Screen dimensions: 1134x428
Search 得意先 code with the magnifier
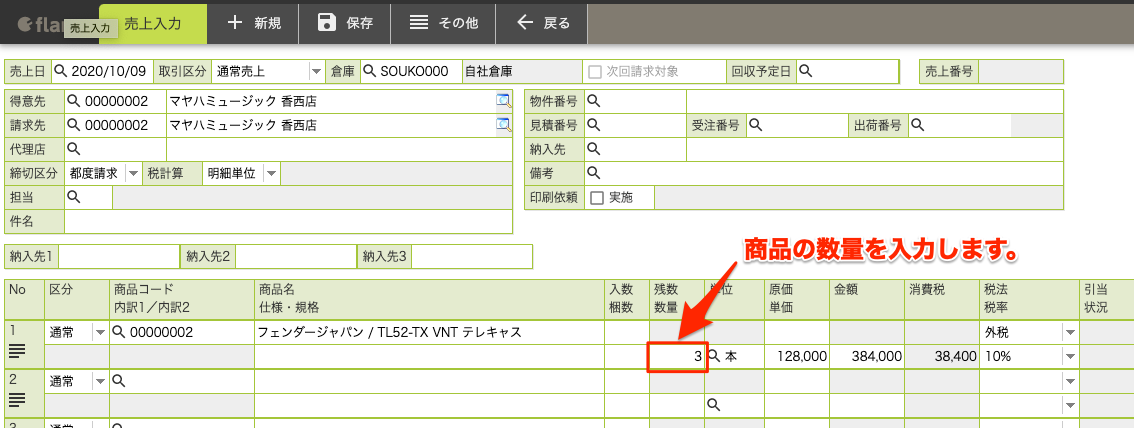[x=74, y=101]
